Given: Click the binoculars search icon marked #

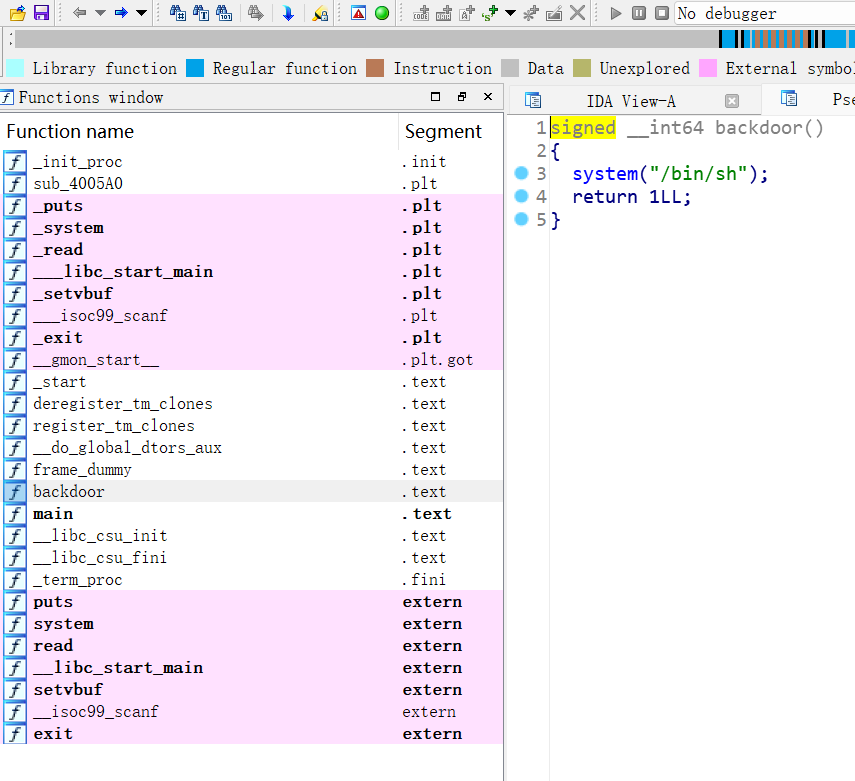Looking at the screenshot, I should tap(178, 13).
